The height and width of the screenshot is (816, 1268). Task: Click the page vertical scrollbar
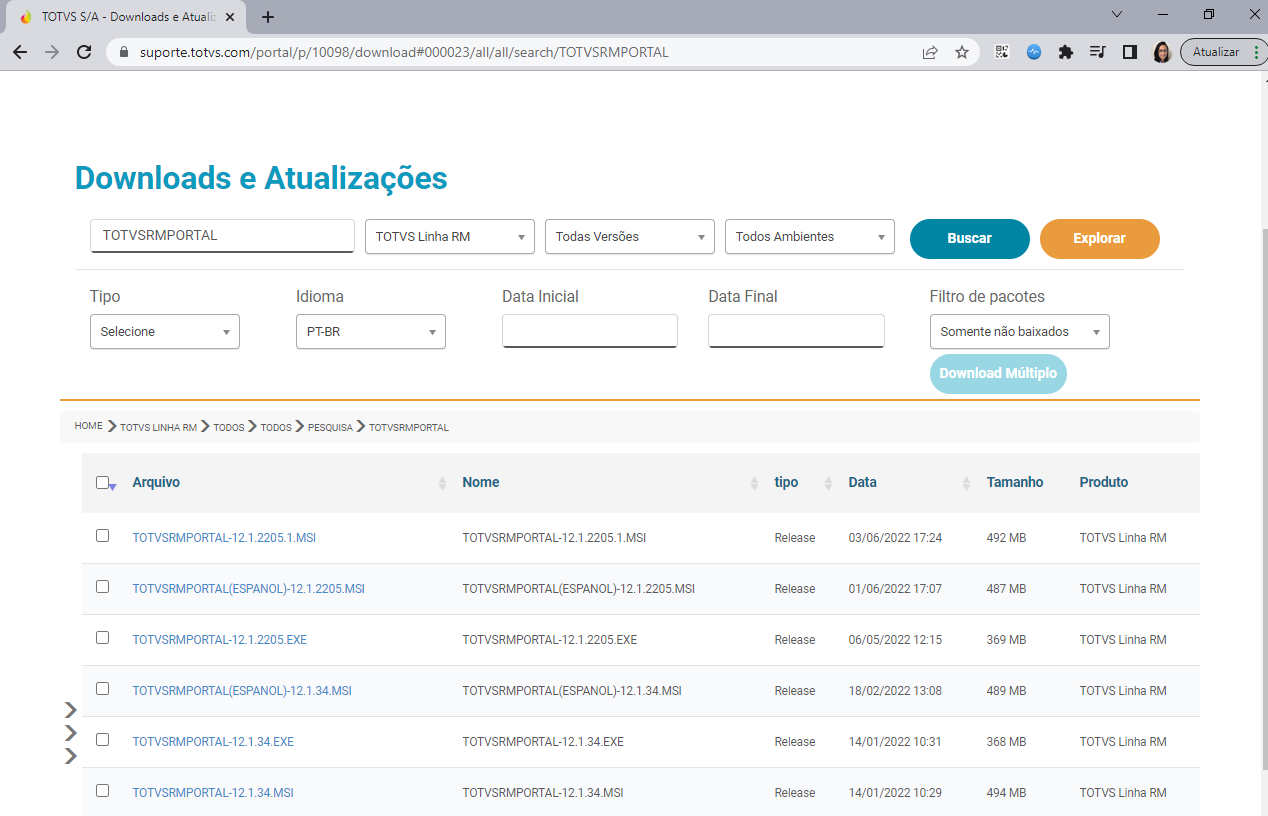[1263, 500]
